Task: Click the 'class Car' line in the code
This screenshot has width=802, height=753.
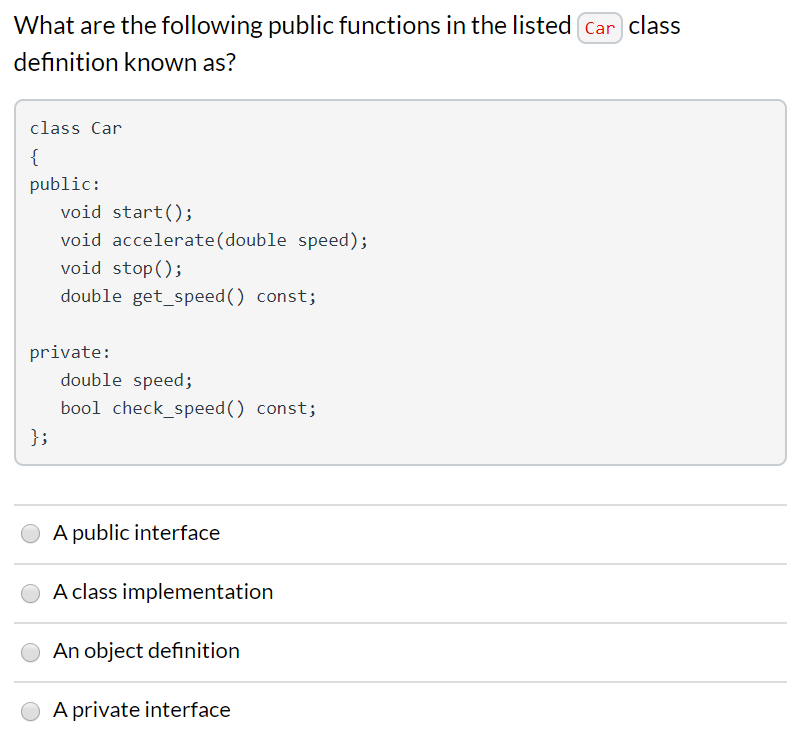Action: (76, 128)
